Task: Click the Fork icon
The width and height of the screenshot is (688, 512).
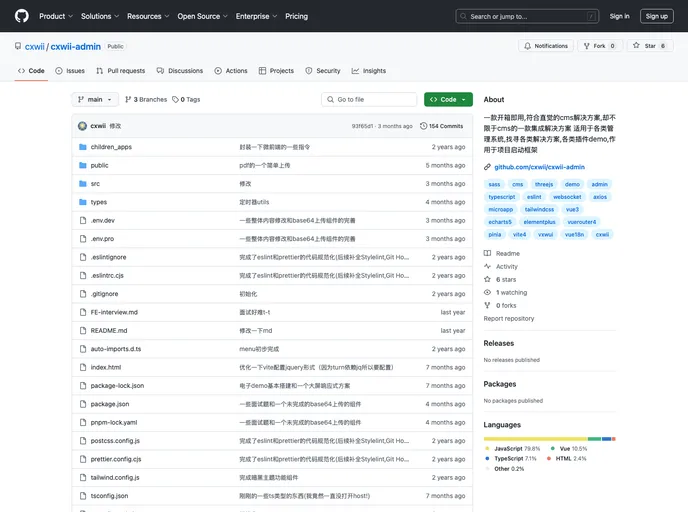Action: click(587, 46)
